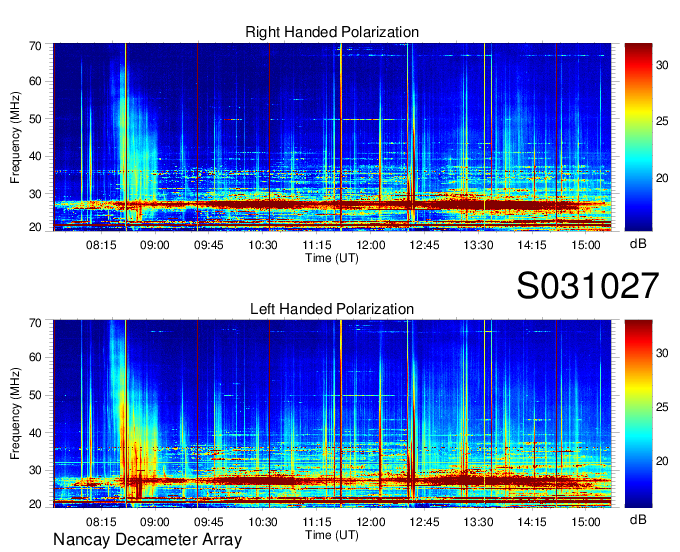The height and width of the screenshot is (552, 680).
Task: Click 09:00 tick on the right-handed plot
Action: pyautogui.click(x=155, y=245)
